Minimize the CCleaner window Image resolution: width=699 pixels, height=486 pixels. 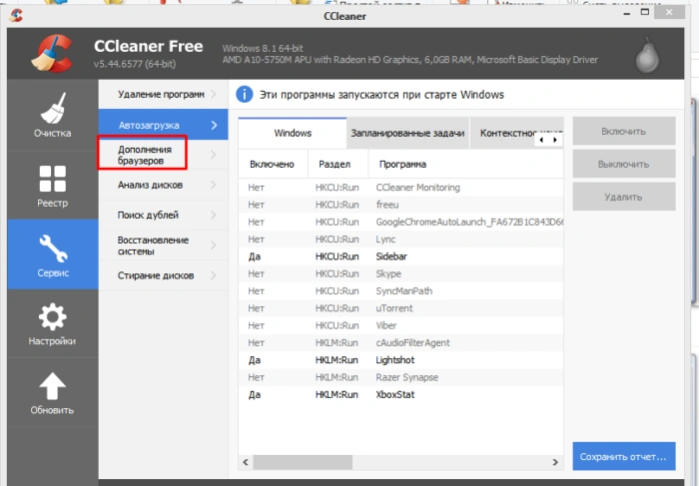[x=627, y=13]
